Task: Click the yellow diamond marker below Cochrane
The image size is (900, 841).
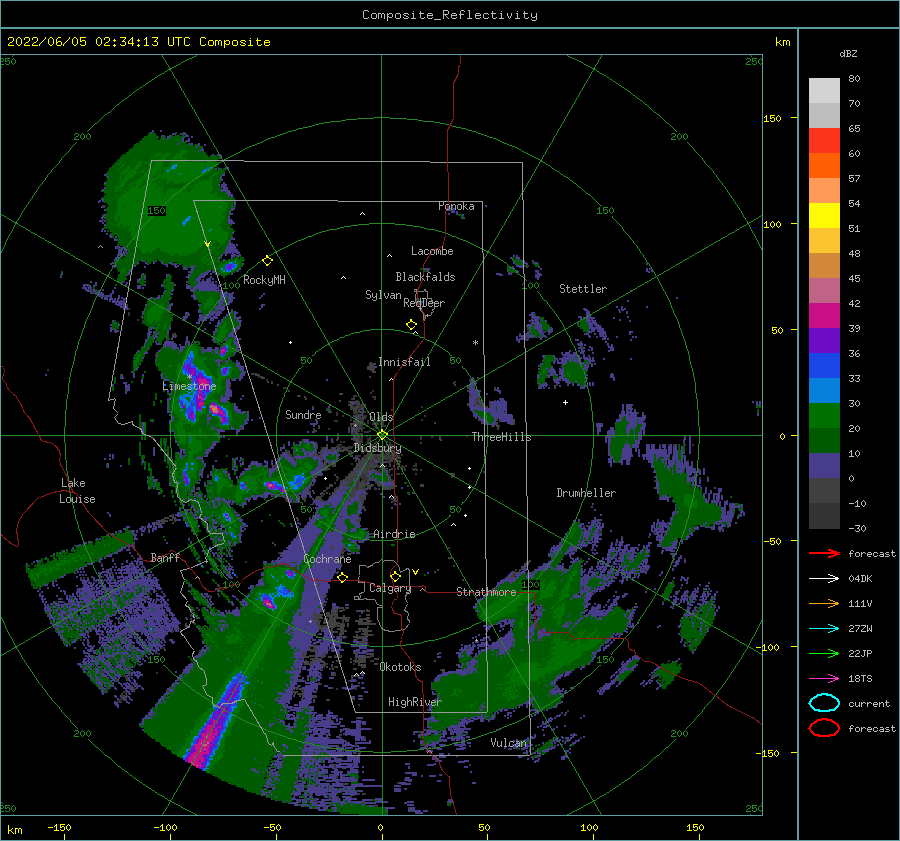Action: coord(342,577)
